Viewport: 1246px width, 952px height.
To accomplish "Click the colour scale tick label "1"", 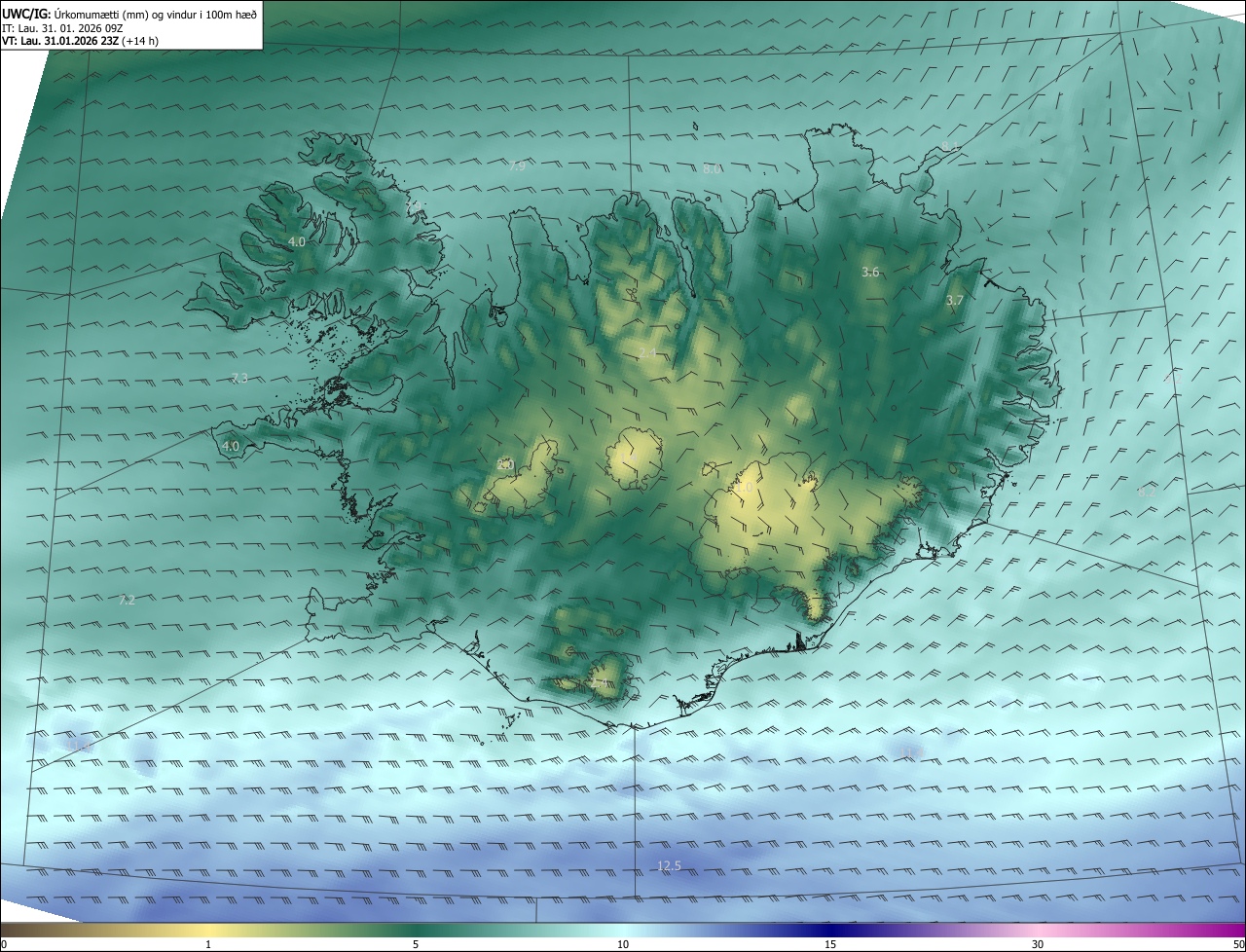I will pos(208,944).
